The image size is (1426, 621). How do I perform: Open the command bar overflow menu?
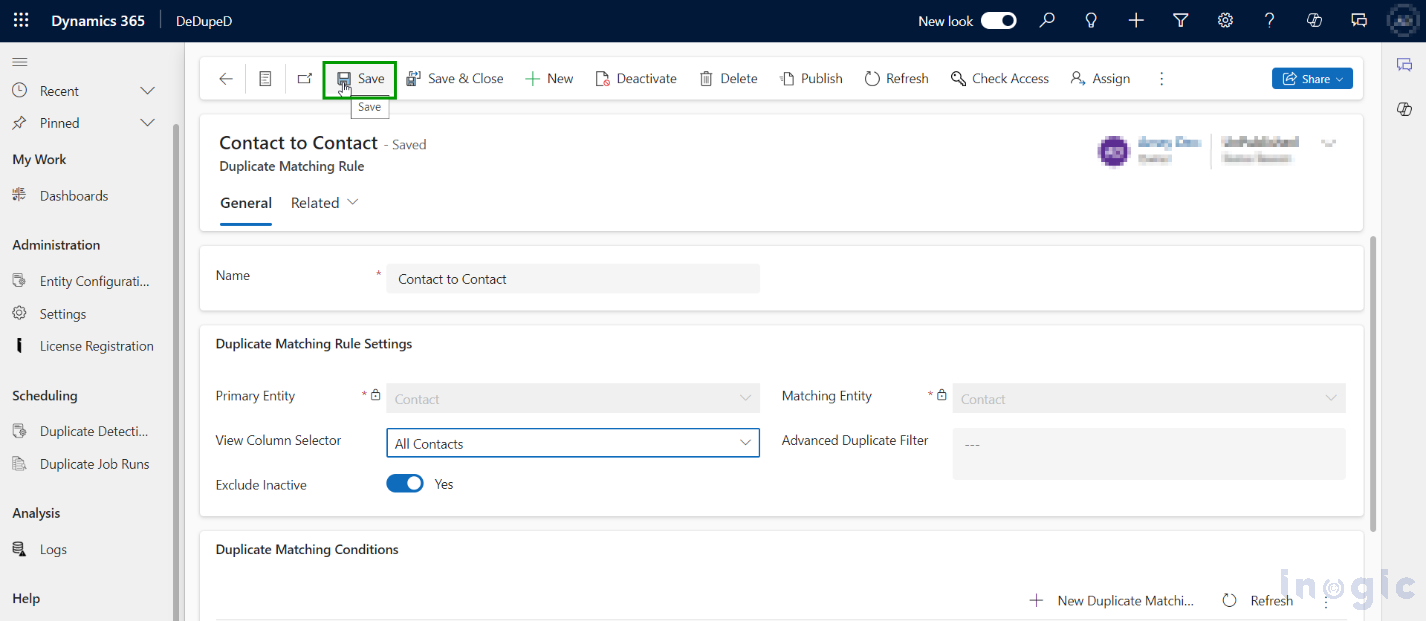(1161, 79)
